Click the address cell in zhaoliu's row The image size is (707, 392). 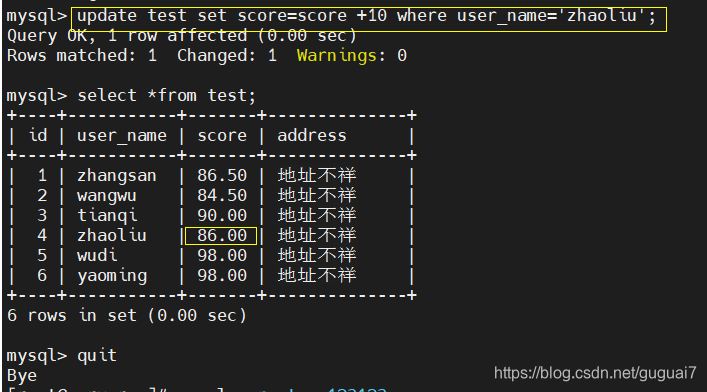(x=317, y=235)
